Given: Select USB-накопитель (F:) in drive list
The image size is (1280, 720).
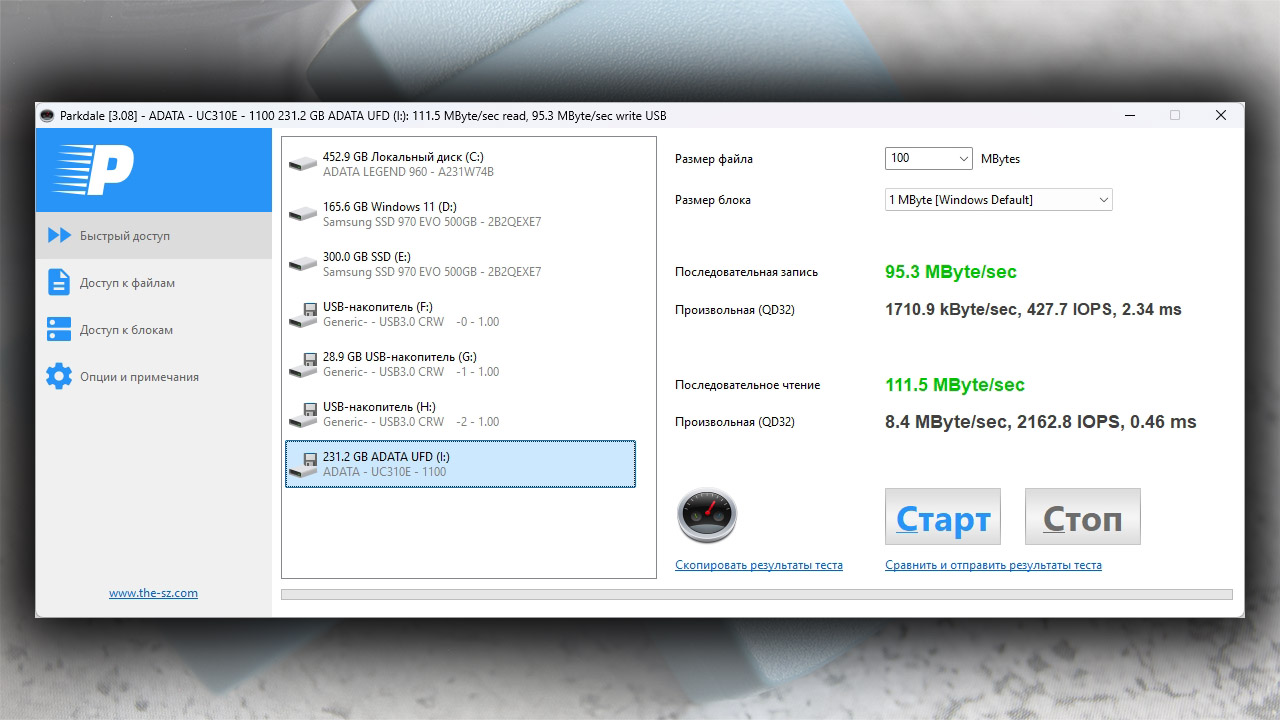Looking at the screenshot, I should [460, 314].
